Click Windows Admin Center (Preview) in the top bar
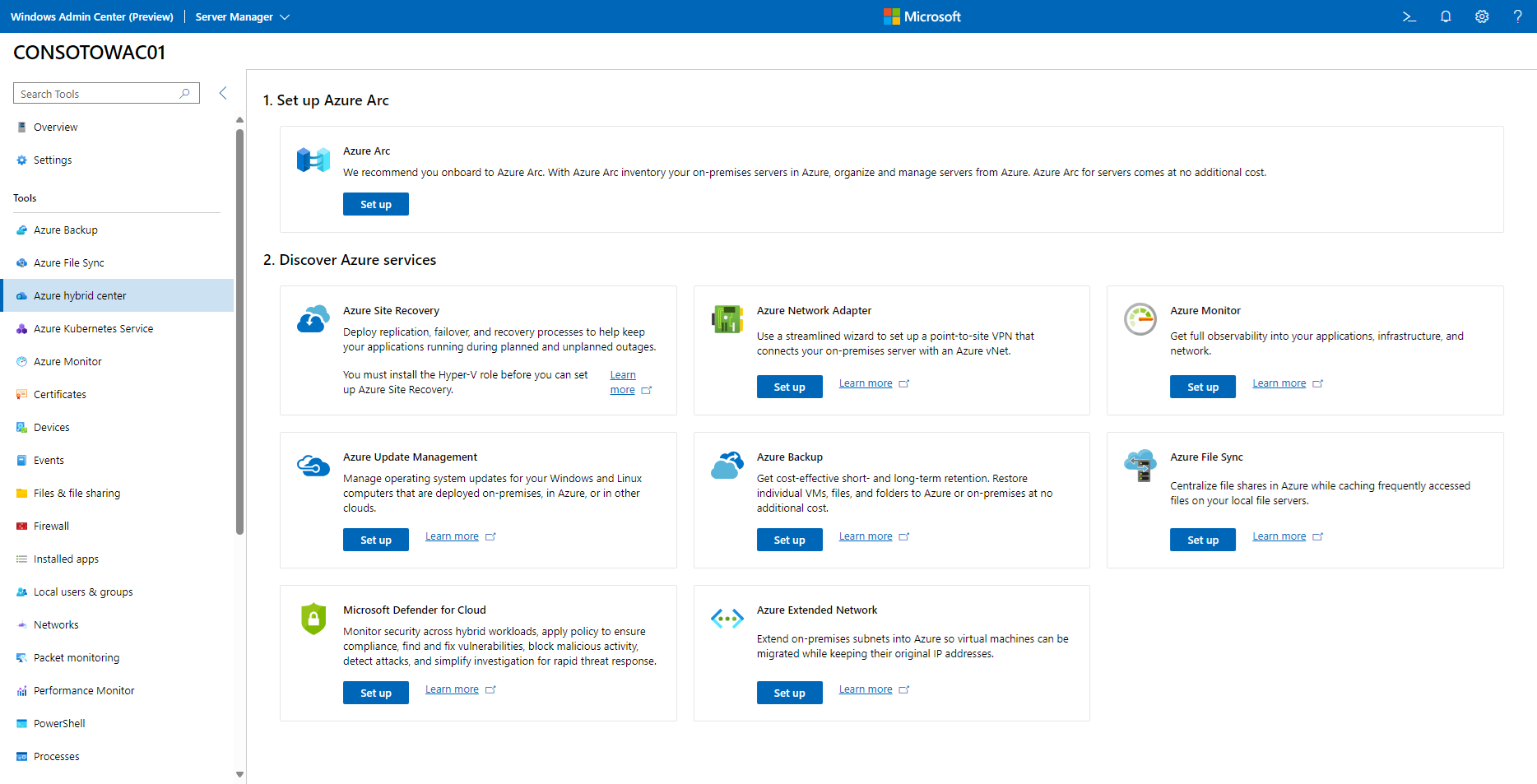Viewport: 1537px width, 784px height. tap(91, 16)
